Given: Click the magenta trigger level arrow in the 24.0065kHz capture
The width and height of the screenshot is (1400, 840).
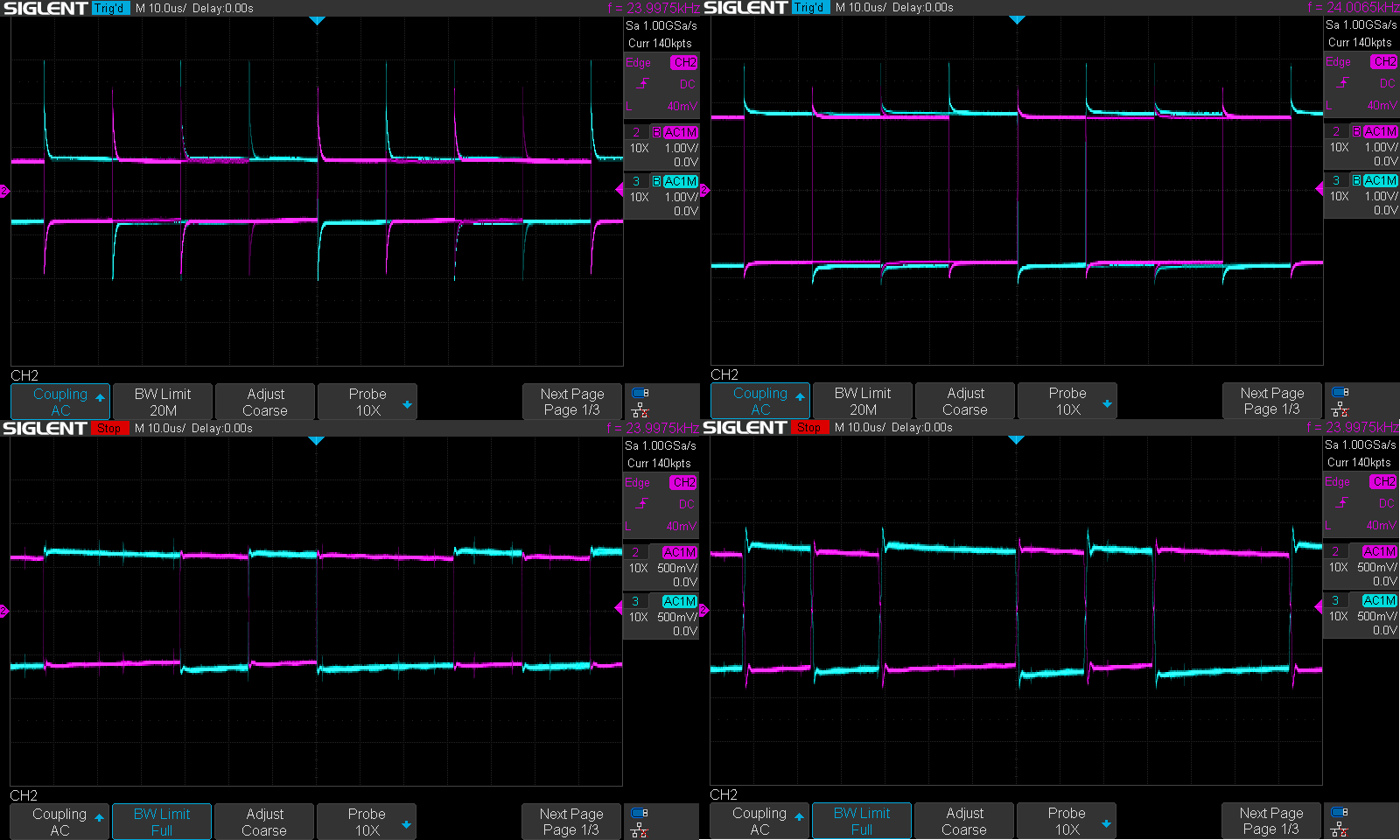Looking at the screenshot, I should 1319,189.
